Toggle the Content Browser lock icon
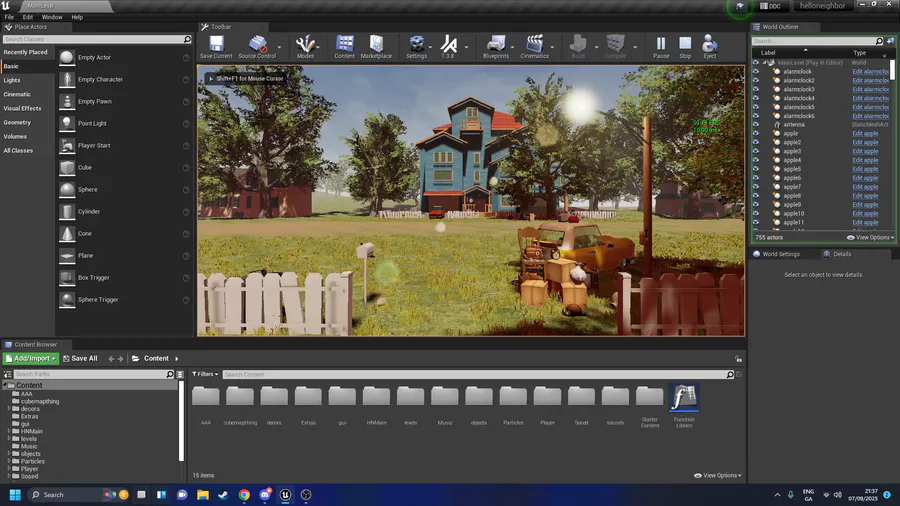This screenshot has height=506, width=900. 738,359
